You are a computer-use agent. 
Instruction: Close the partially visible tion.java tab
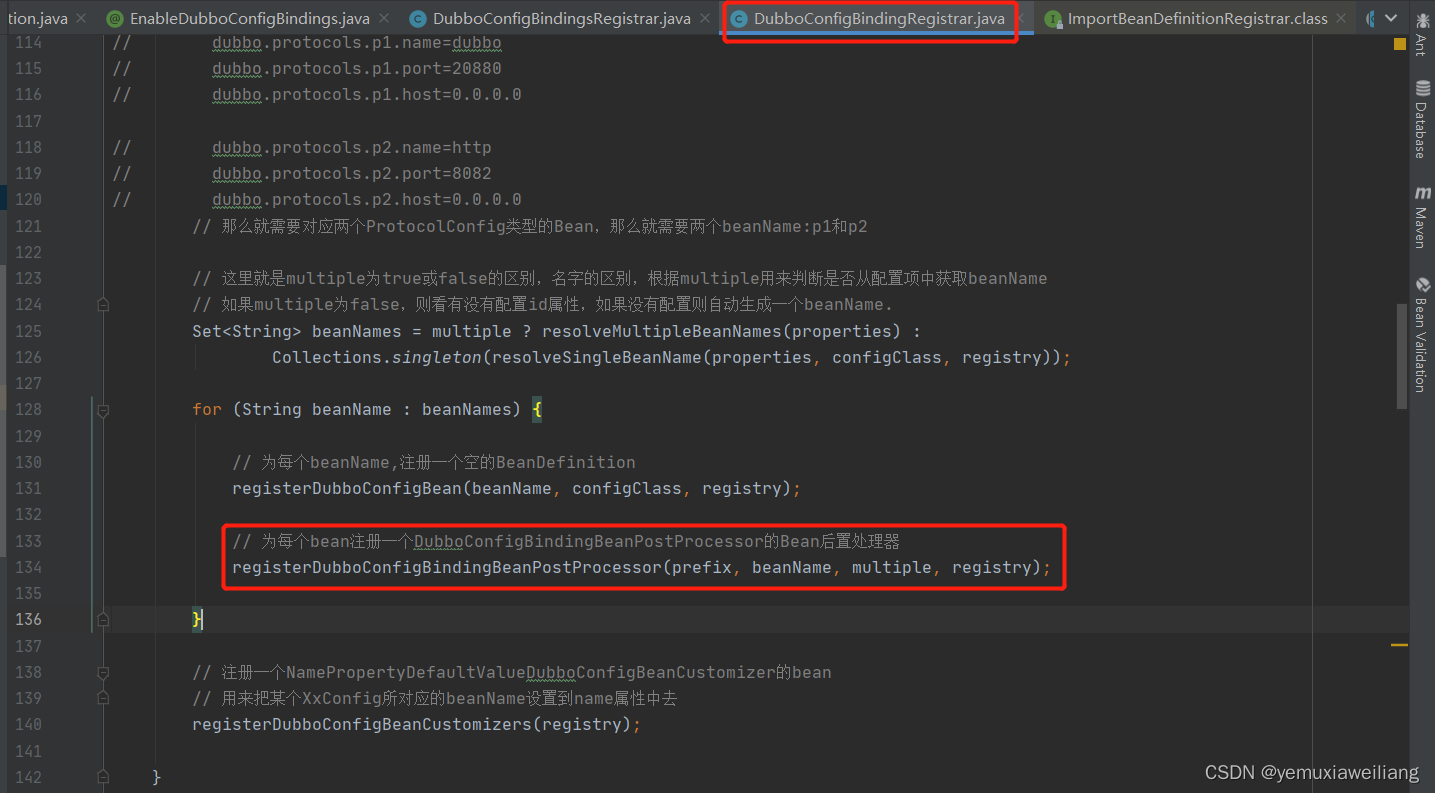click(81, 18)
